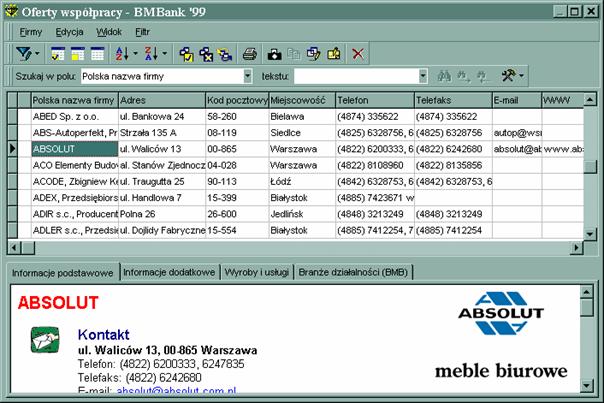The width and height of the screenshot is (604, 403).
Task: Click the invert marked records icon
Action: coord(225,54)
